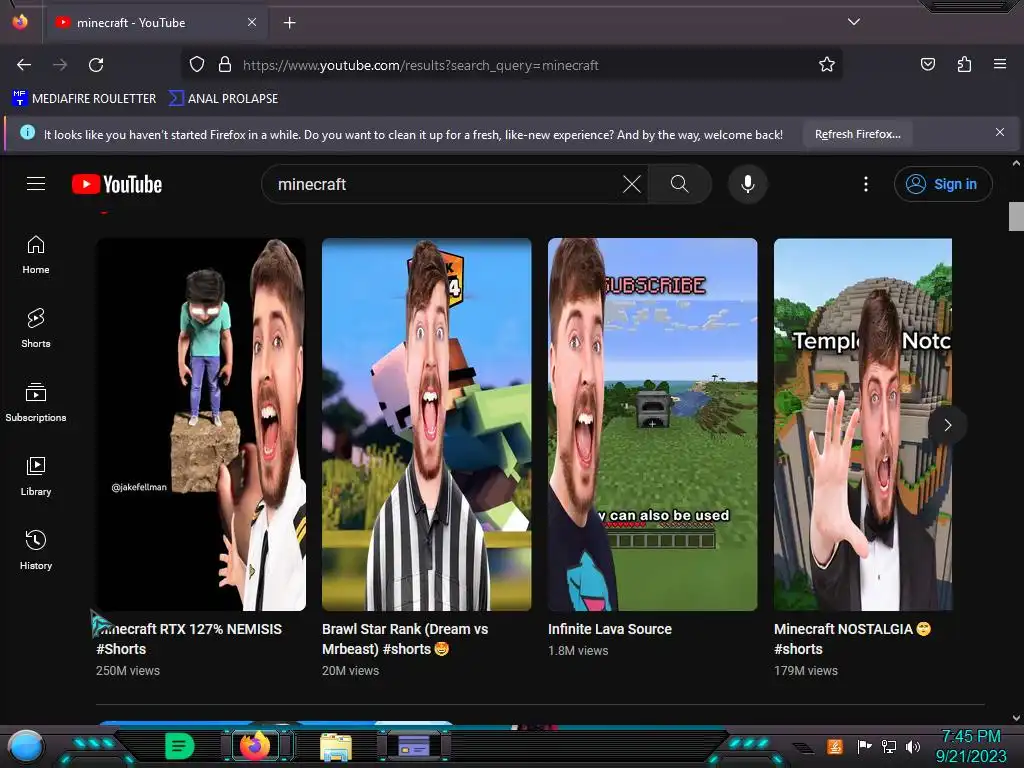Expand the list all tabs chevron
The height and width of the screenshot is (768, 1024).
[854, 22]
